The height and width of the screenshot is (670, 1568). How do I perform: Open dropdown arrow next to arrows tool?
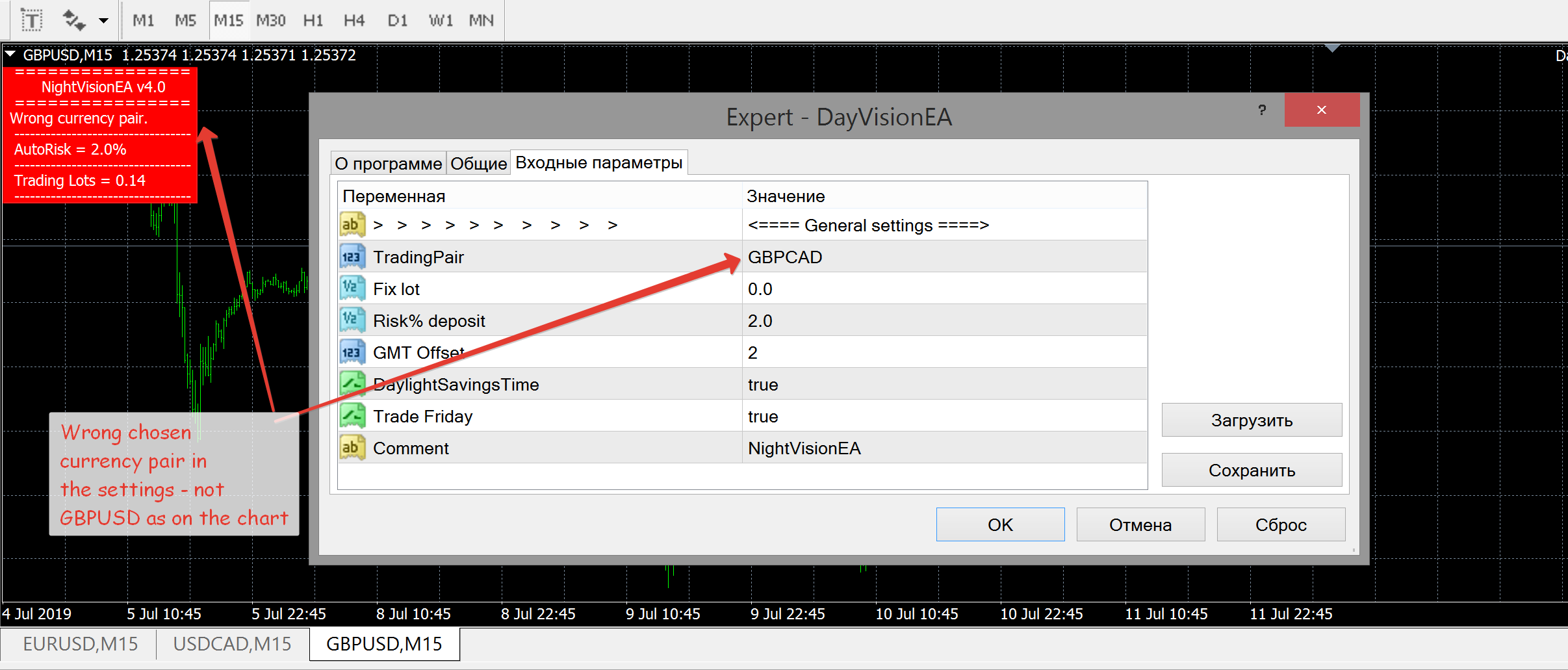pyautogui.click(x=103, y=21)
